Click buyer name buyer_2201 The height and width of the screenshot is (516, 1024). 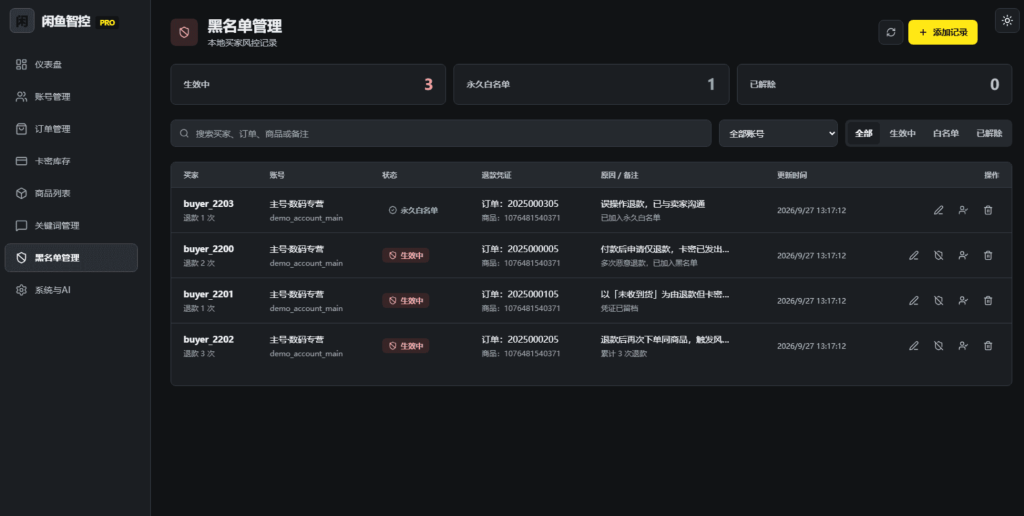[208, 294]
